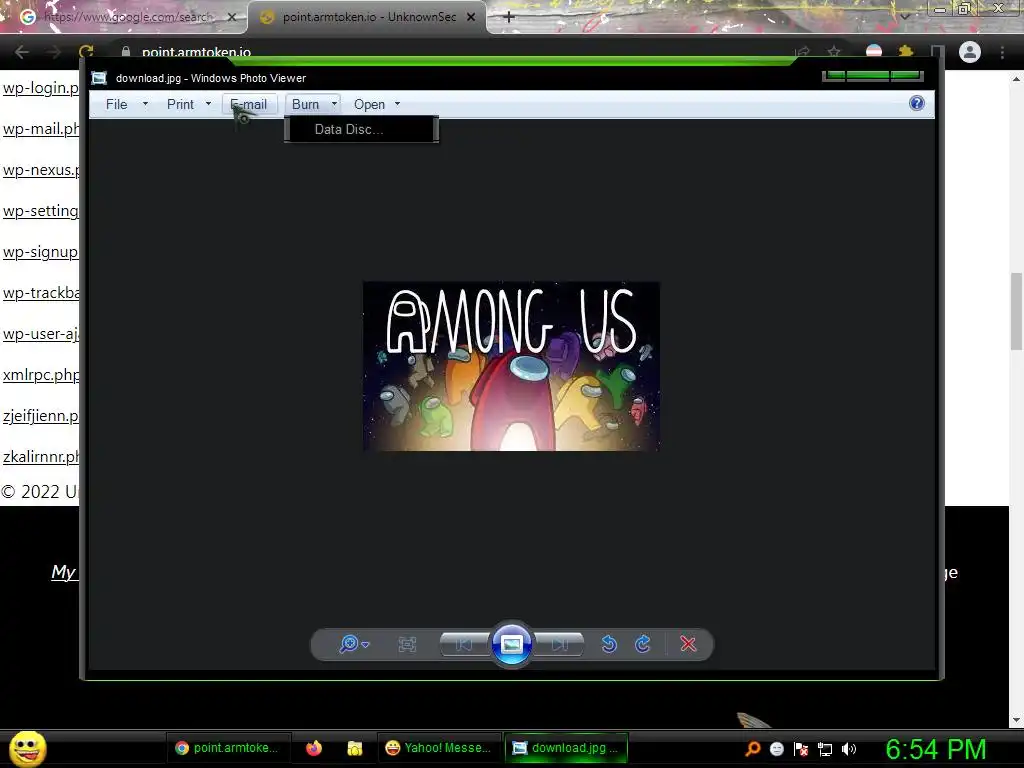Click the action center flag icon
Viewport: 1024px width, 768px height.
point(801,749)
